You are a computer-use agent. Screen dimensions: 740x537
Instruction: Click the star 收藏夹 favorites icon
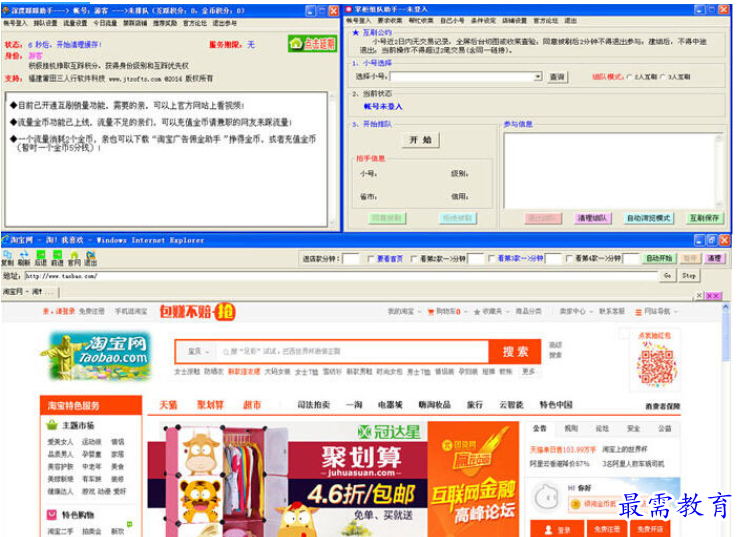click(x=477, y=311)
